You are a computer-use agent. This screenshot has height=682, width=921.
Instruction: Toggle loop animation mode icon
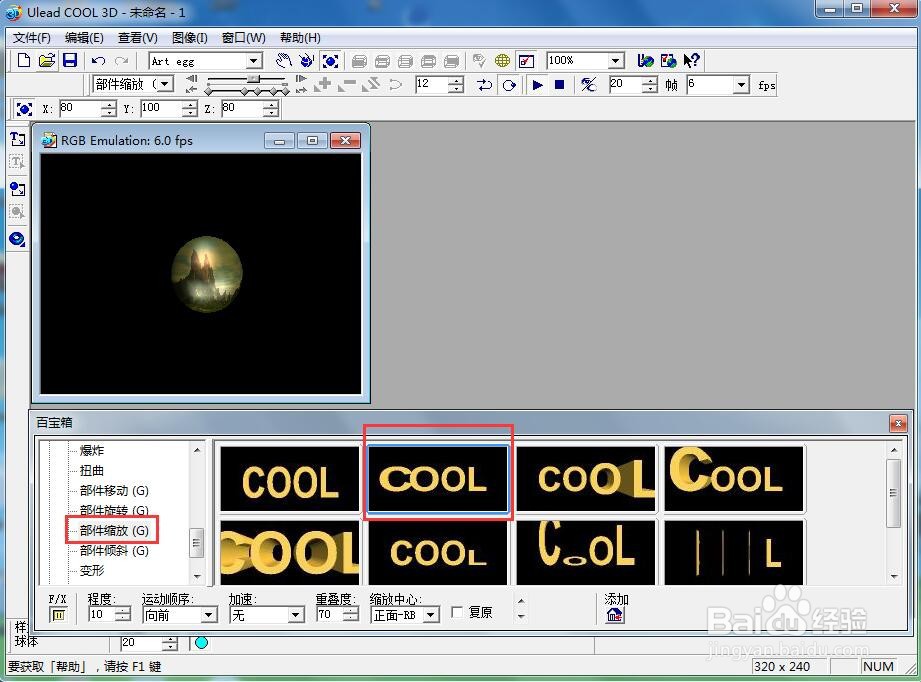[x=509, y=85]
